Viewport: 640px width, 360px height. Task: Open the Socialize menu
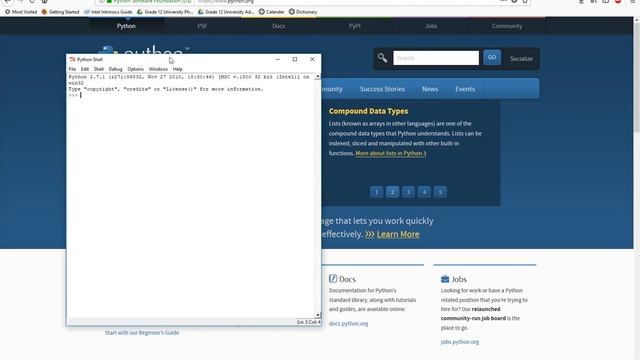click(x=521, y=59)
